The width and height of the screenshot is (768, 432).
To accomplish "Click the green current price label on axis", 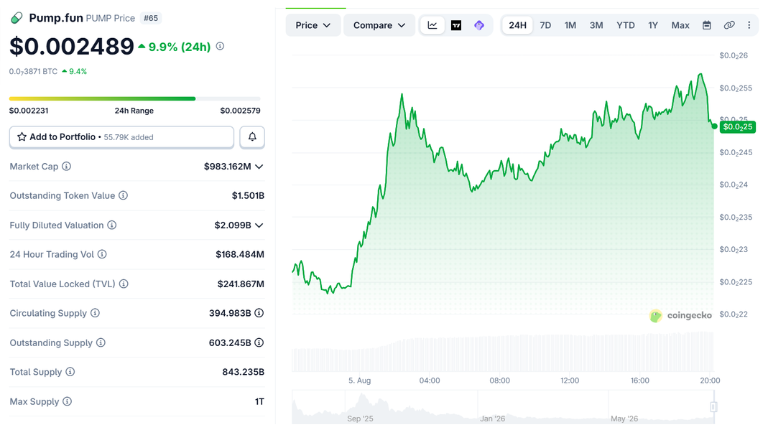I will point(738,127).
